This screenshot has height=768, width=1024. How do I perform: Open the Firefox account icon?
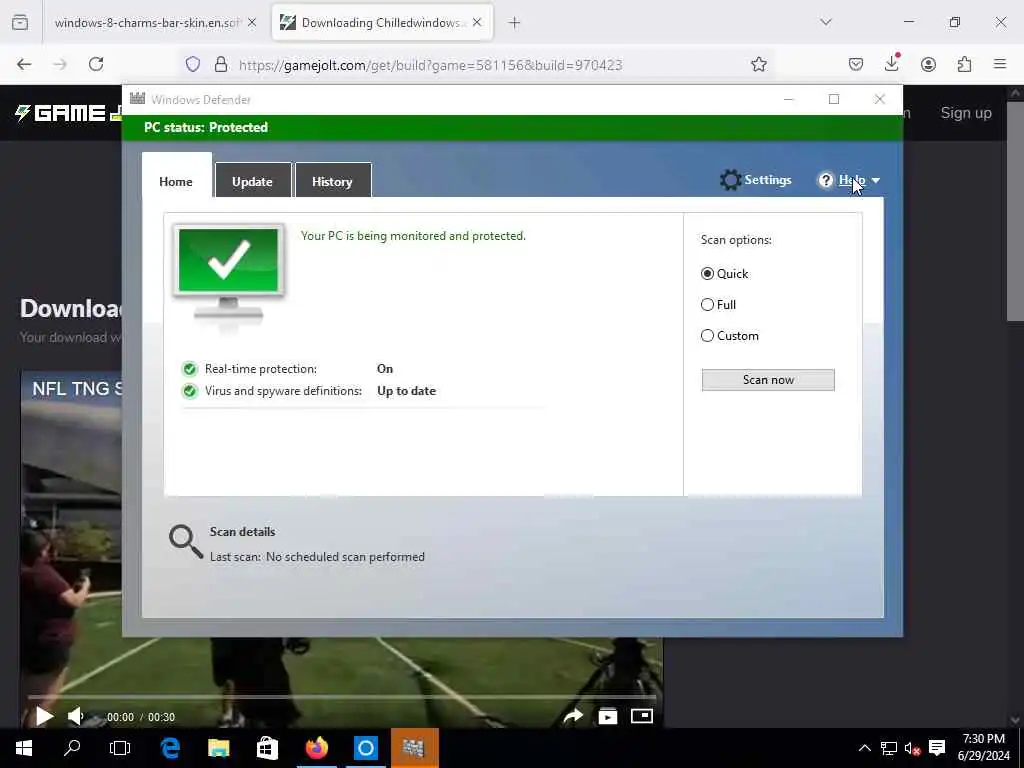tap(928, 64)
